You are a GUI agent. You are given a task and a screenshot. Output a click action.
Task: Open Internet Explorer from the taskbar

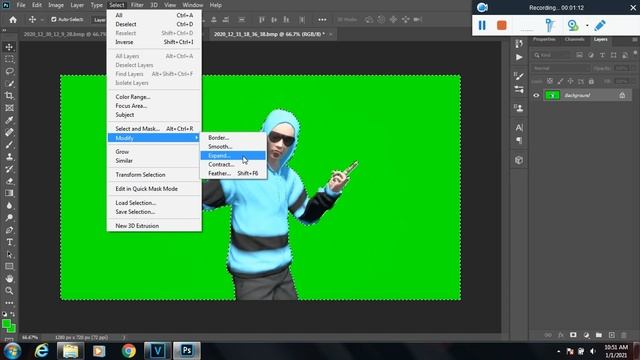[x=41, y=351]
